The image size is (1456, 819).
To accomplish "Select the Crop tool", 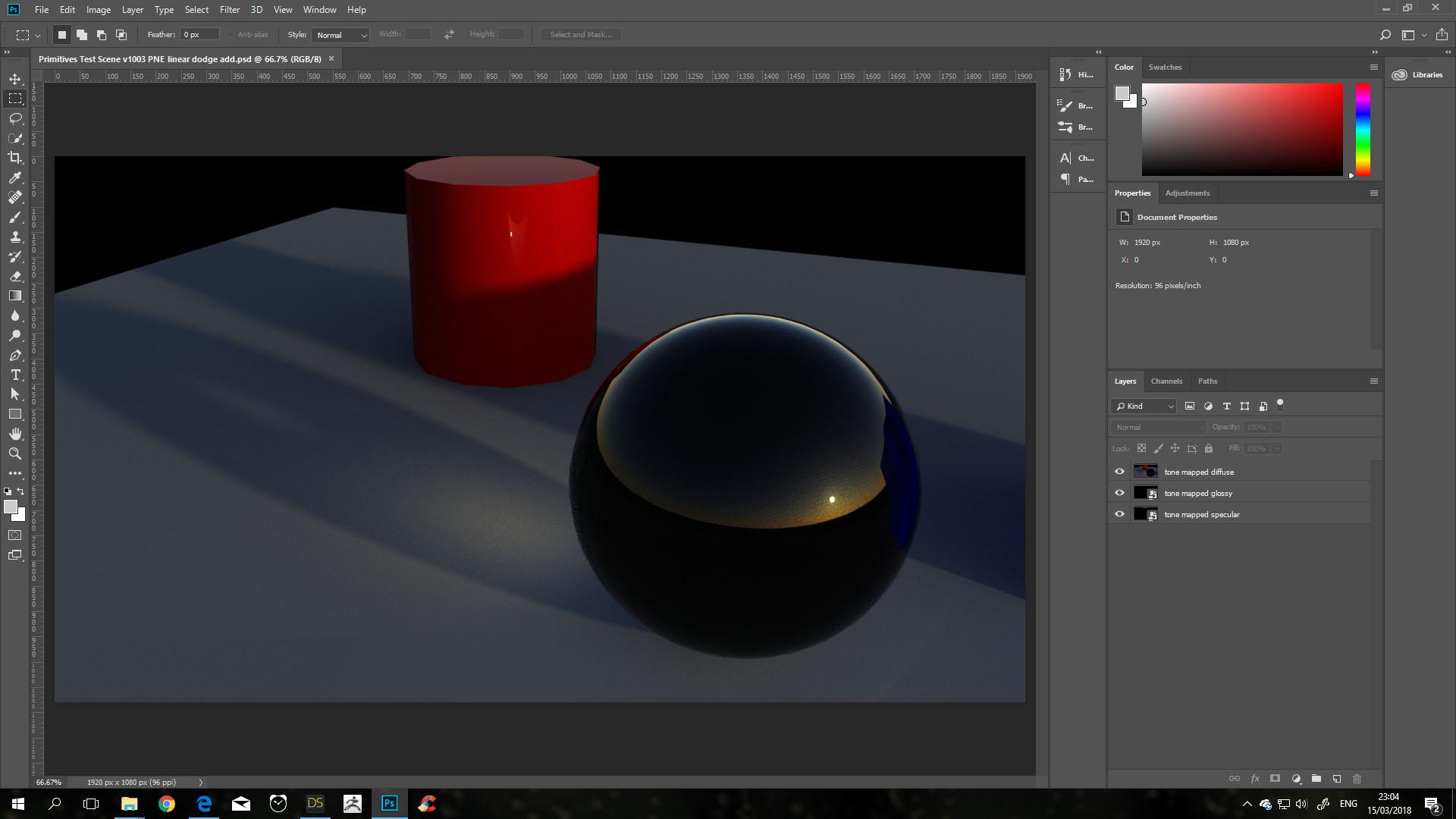I will pos(15,158).
